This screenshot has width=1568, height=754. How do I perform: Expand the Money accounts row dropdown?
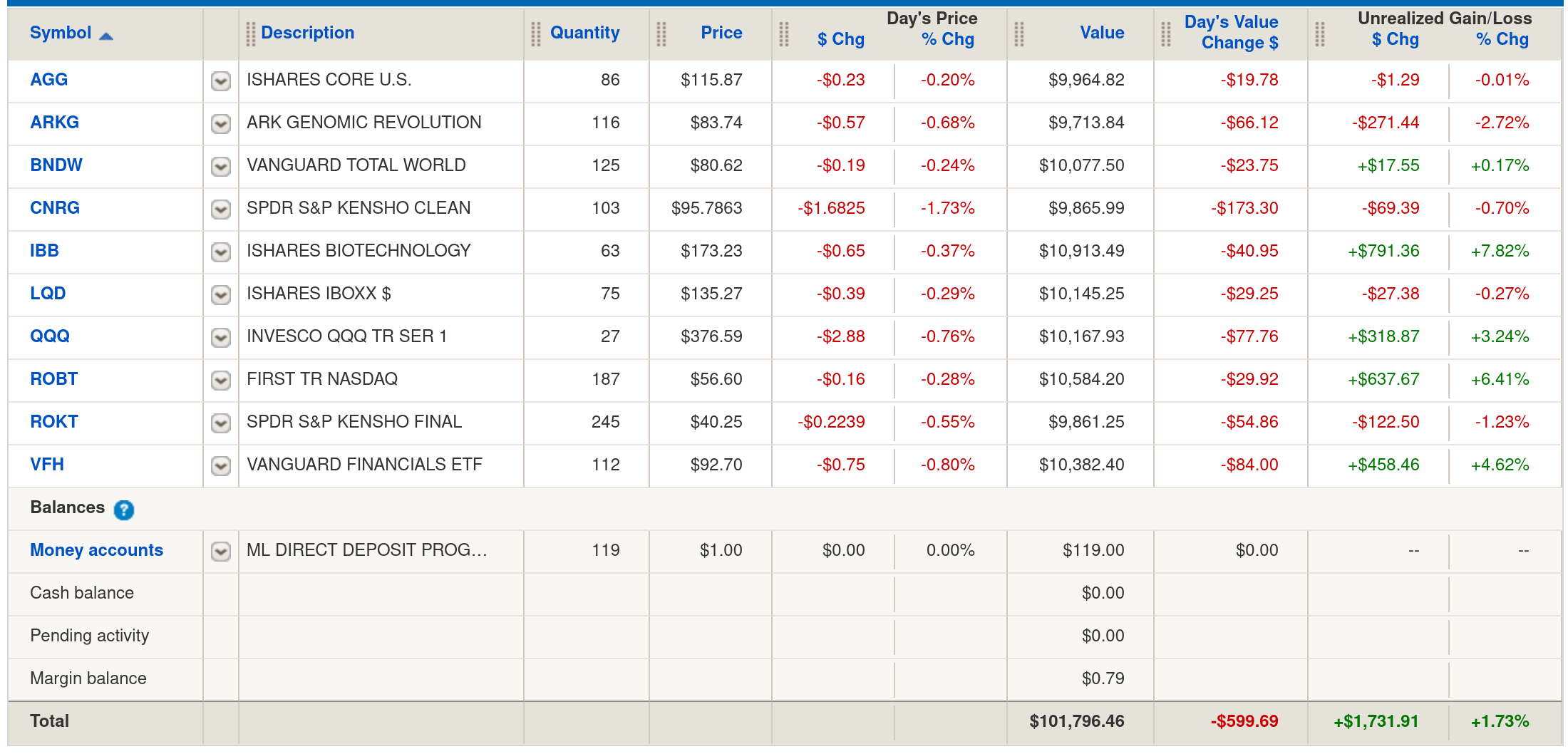[221, 551]
